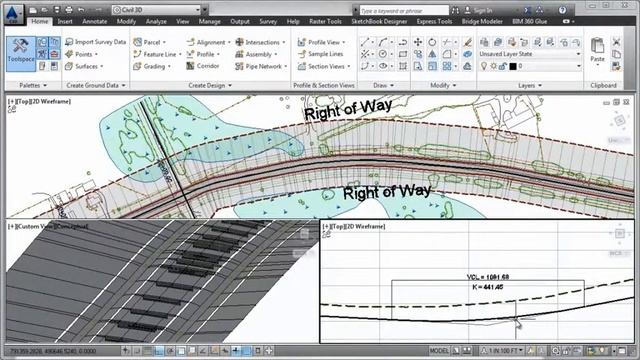Click the Fillet tool icon
Screen dimensions: 640x360
pyautogui.click(x=447, y=54)
